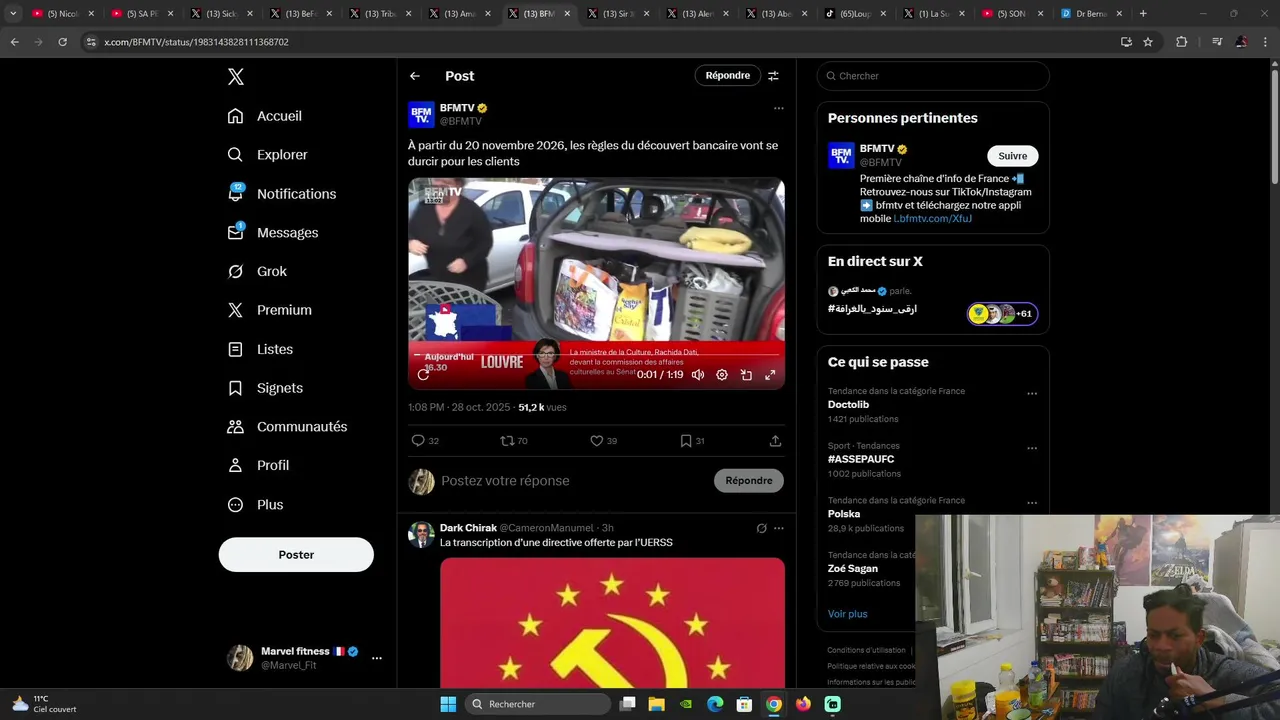Open more options for Doctolib trend
1280x720 pixels.
click(1032, 393)
